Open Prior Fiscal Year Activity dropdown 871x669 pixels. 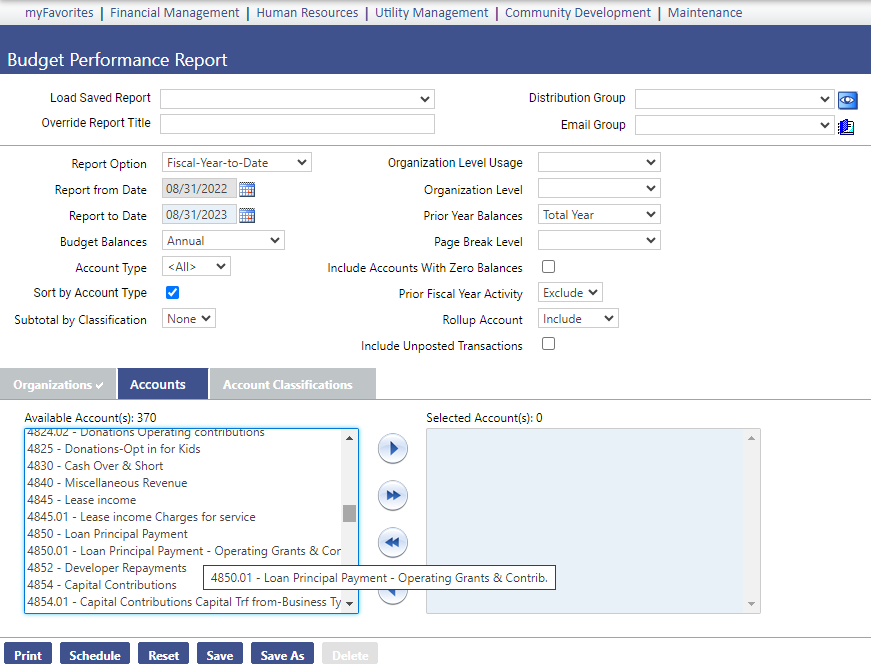pos(570,293)
